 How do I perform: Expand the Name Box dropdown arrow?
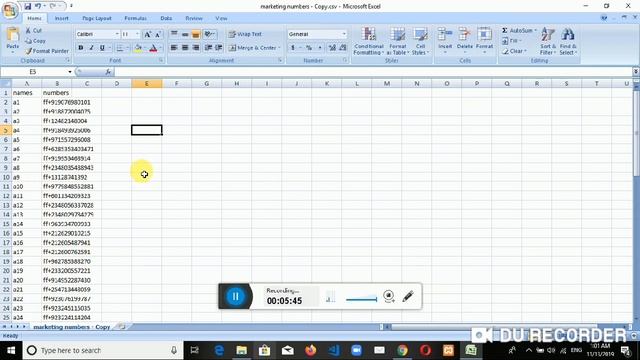[x=70, y=72]
